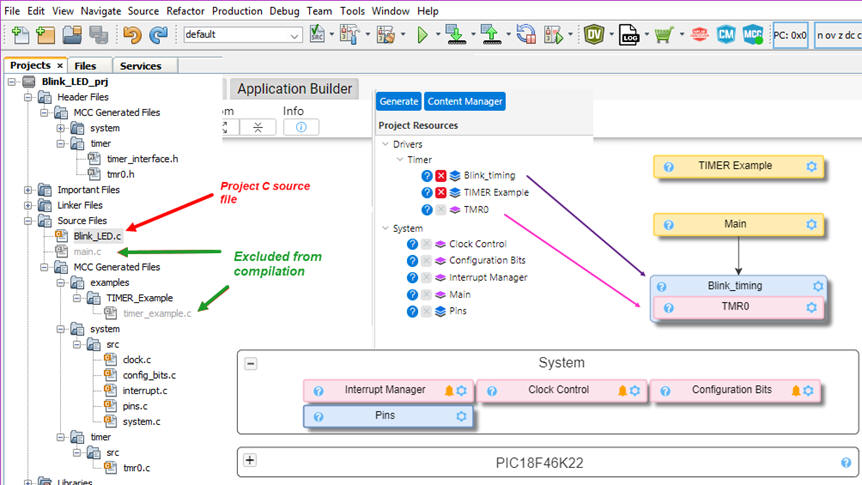Open the Refactor menu
This screenshot has height=485, width=862.
(x=185, y=11)
